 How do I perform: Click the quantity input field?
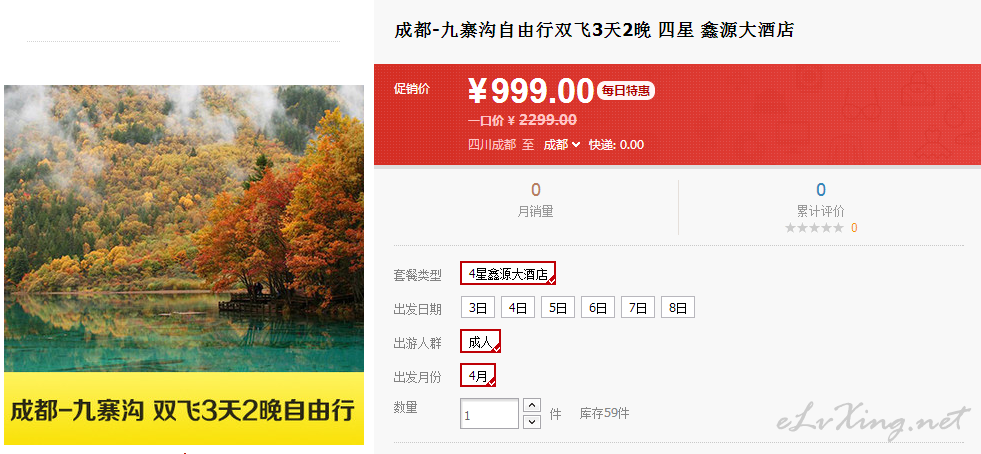click(x=489, y=414)
